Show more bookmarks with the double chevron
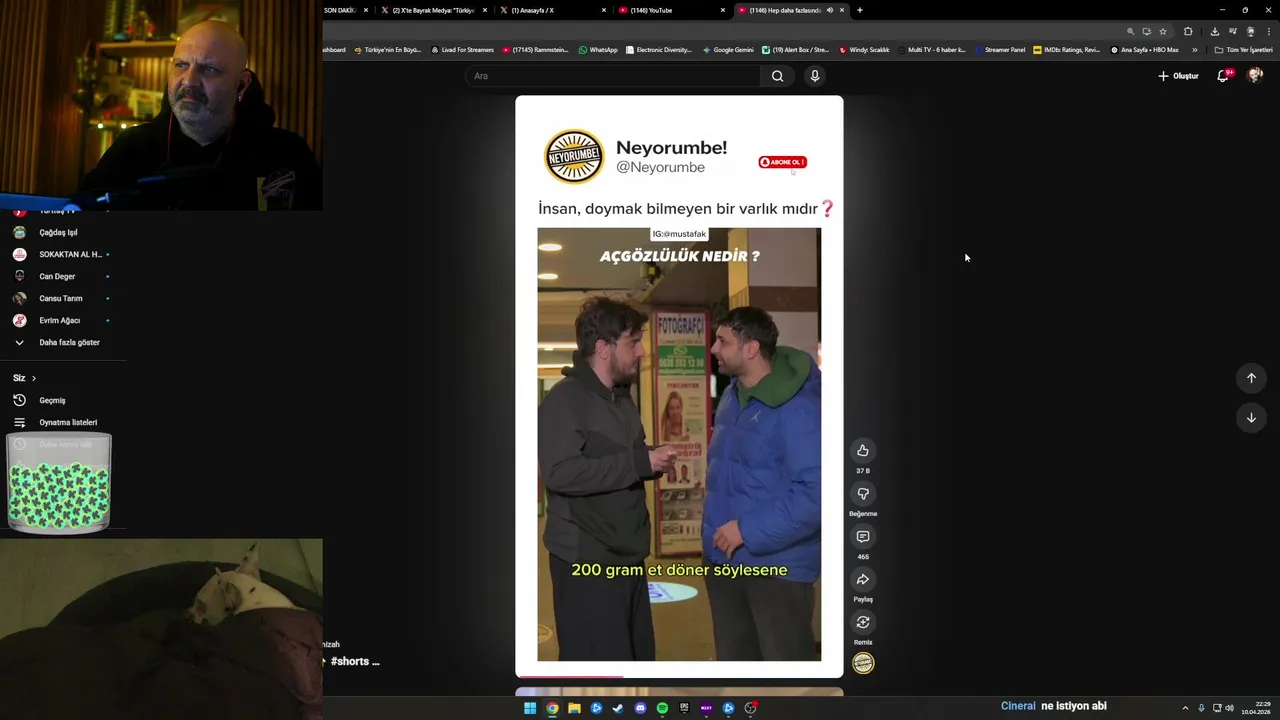1280x720 pixels. point(1194,50)
